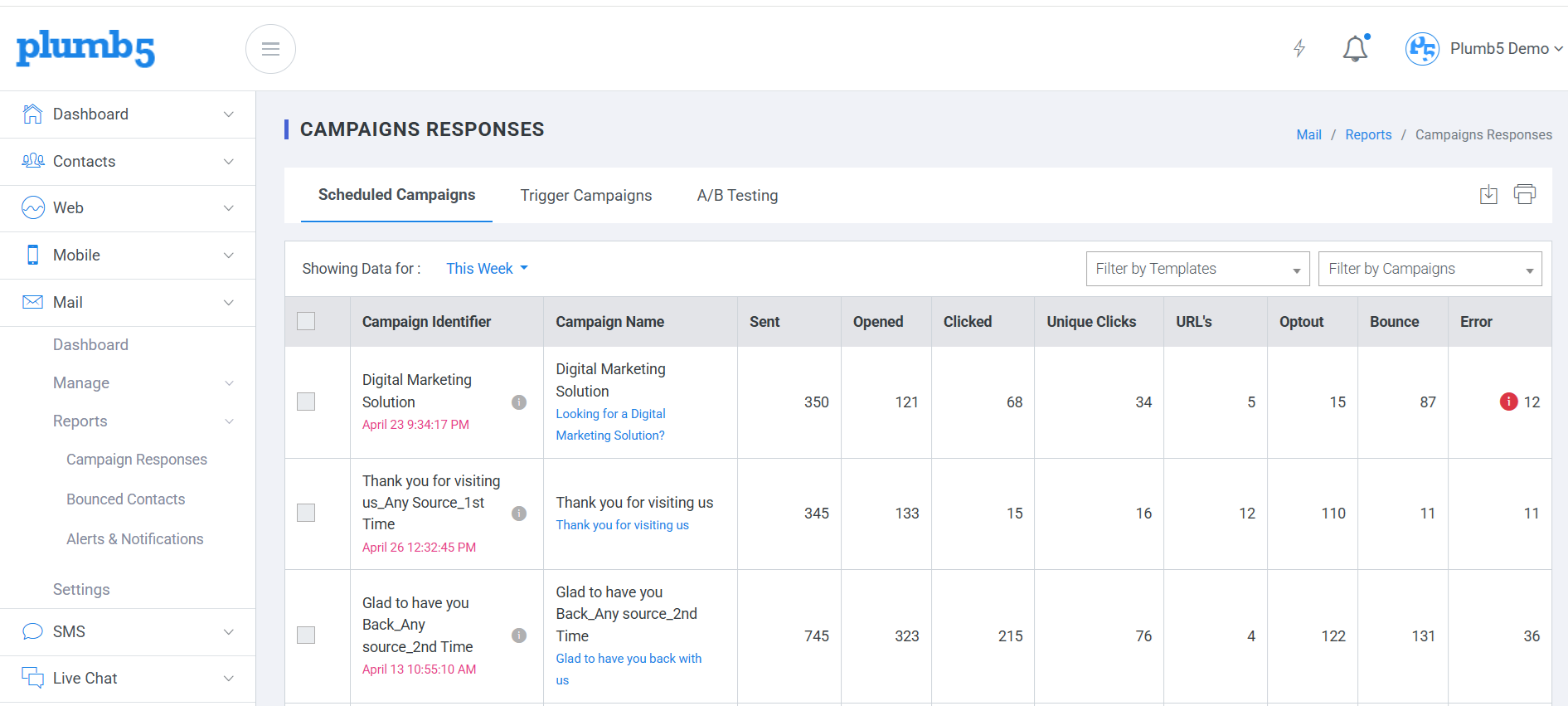
Task: Click the Error column header
Action: point(1476,322)
